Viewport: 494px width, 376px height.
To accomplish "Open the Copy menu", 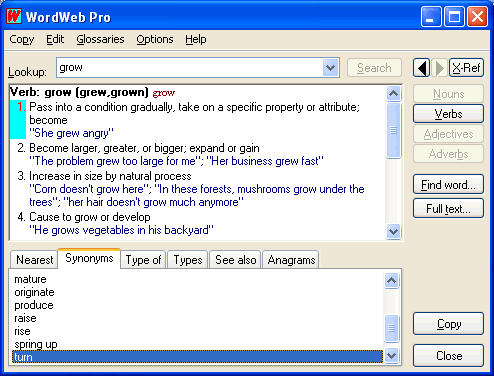I will click(22, 39).
